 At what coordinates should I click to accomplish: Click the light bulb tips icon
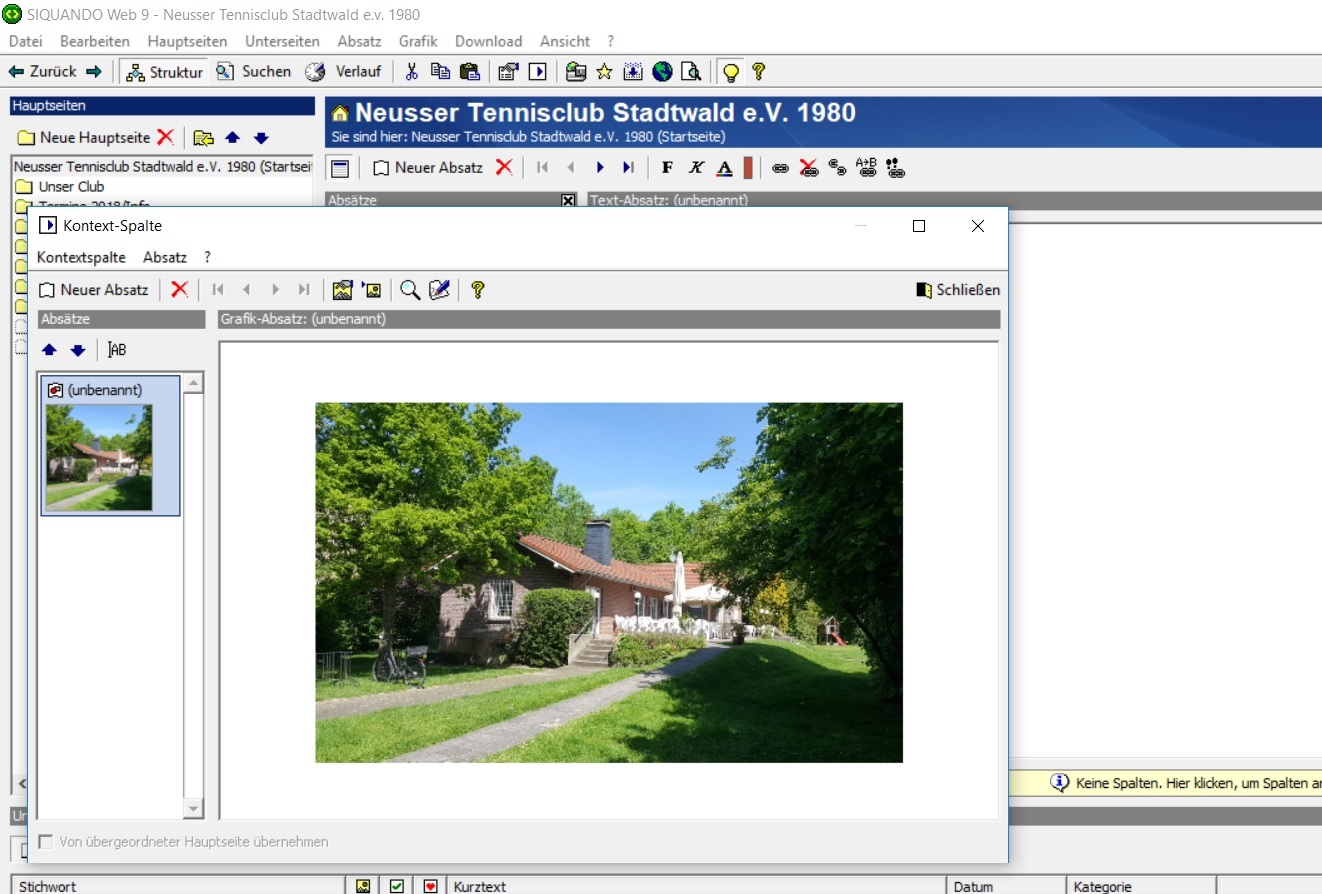(x=731, y=72)
